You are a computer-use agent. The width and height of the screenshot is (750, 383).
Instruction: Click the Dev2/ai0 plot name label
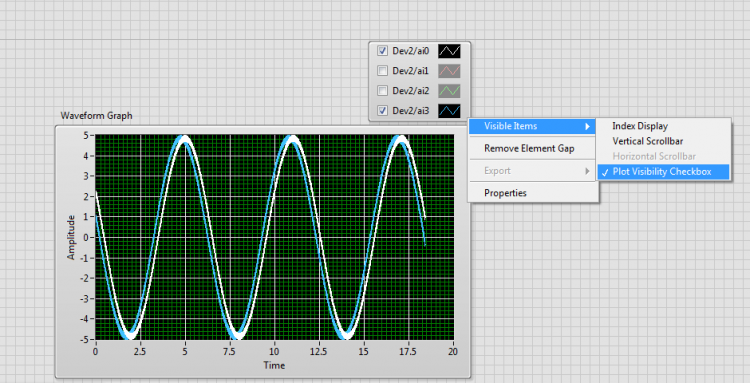[x=410, y=51]
